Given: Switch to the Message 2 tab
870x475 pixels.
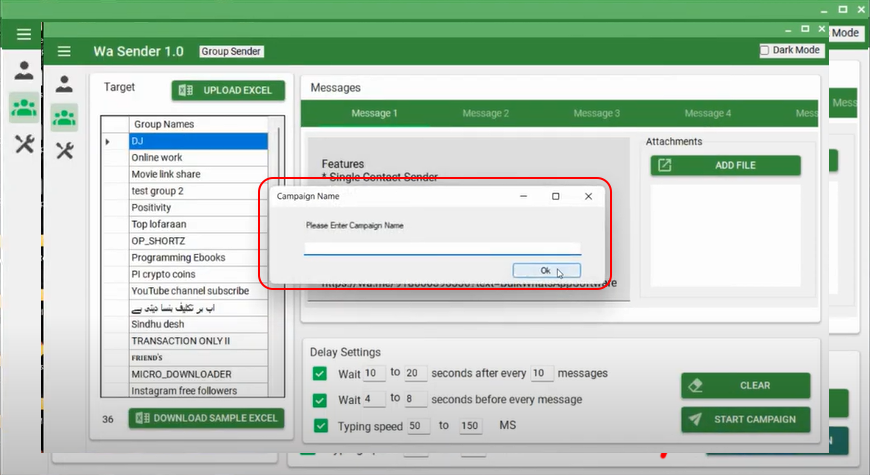Looking at the screenshot, I should [x=485, y=113].
